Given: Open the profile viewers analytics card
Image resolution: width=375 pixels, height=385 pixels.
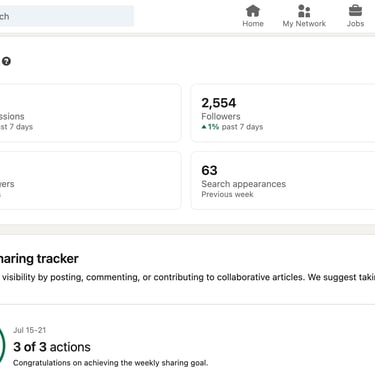Looking at the screenshot, I should pyautogui.click(x=90, y=180).
